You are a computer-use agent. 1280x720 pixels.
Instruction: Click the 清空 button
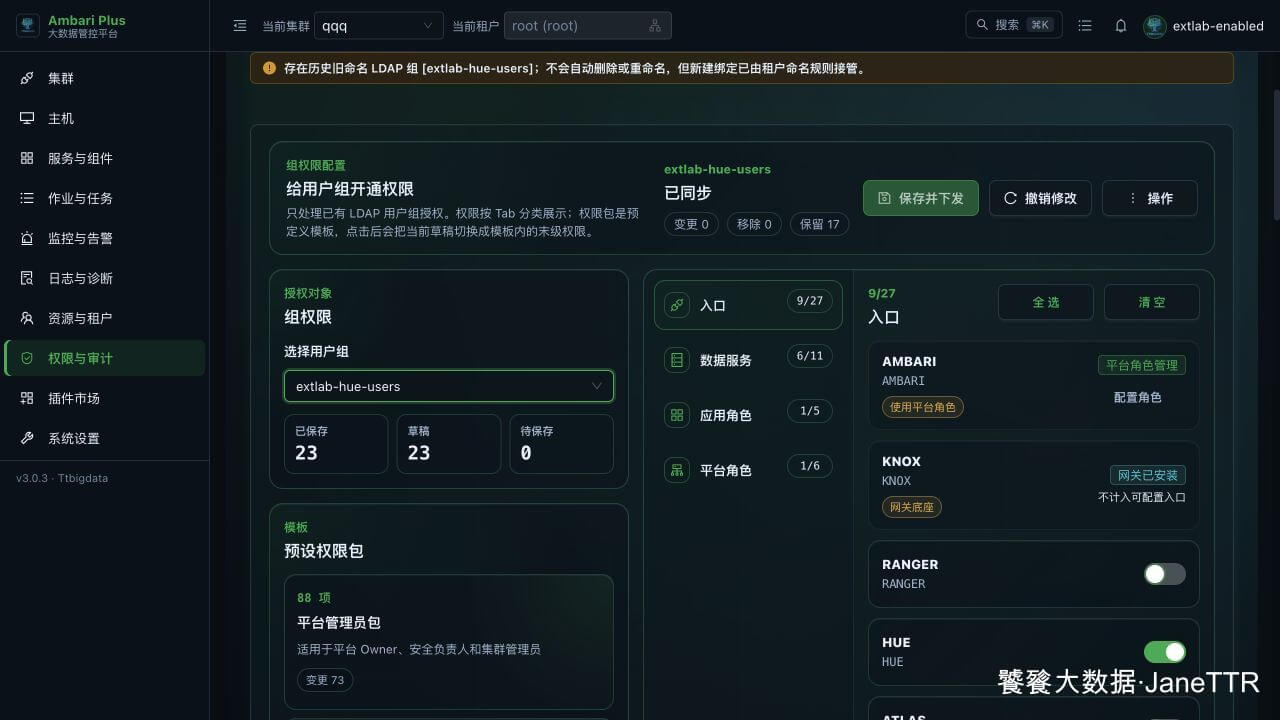pos(1152,302)
